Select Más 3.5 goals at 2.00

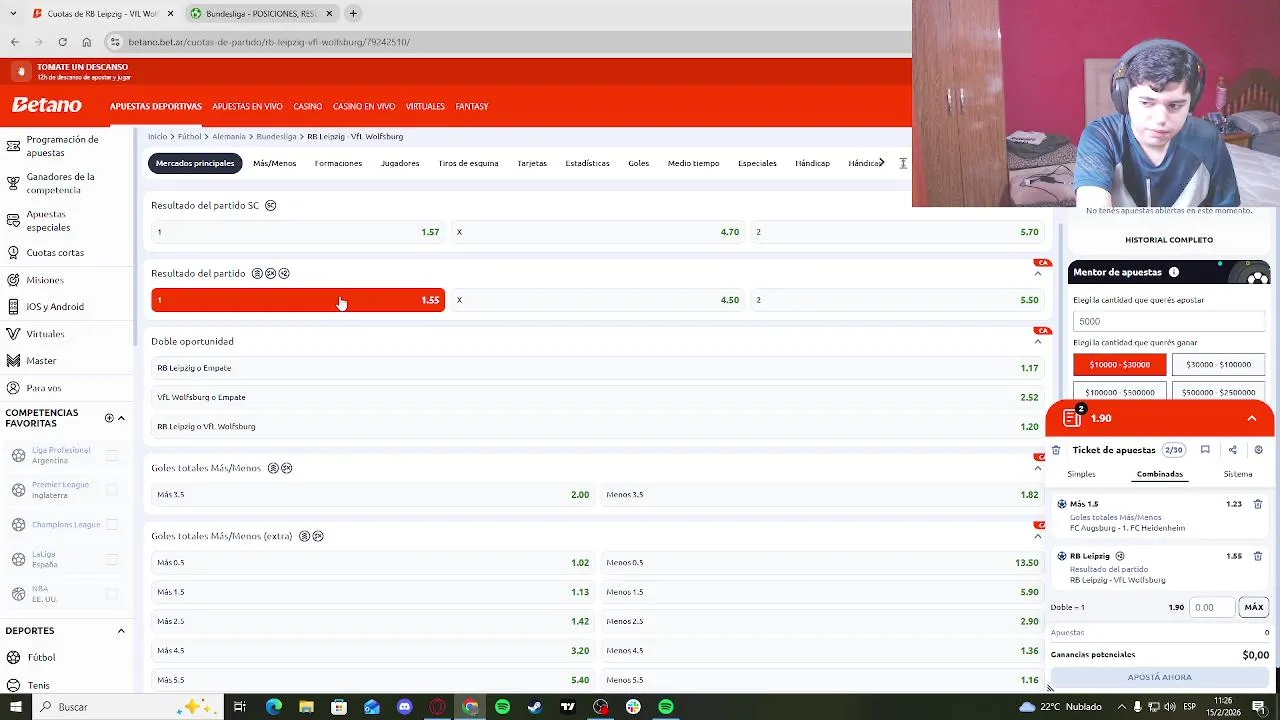point(372,495)
